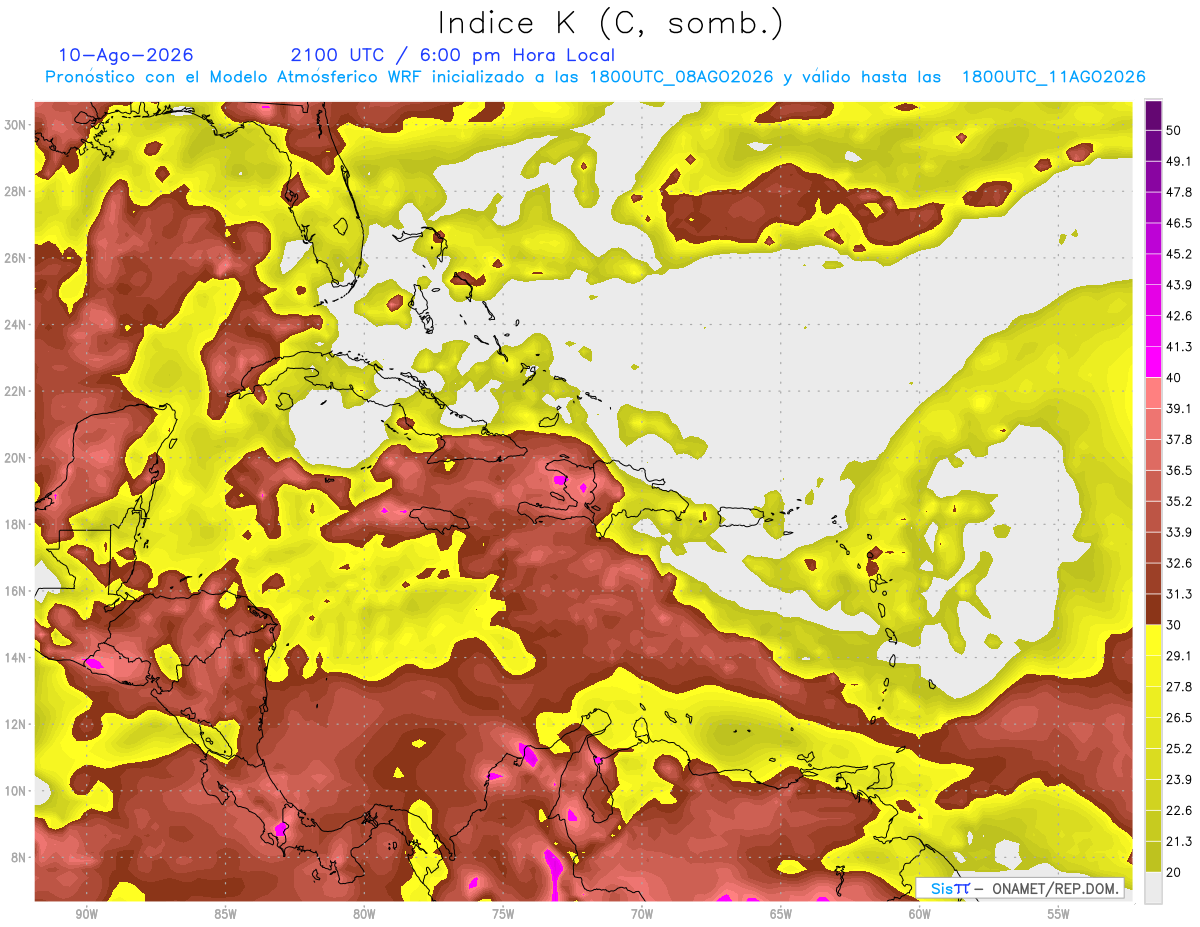Click the 55W longitude axis label
Viewport: 1200px width, 927px height.
[1058, 914]
